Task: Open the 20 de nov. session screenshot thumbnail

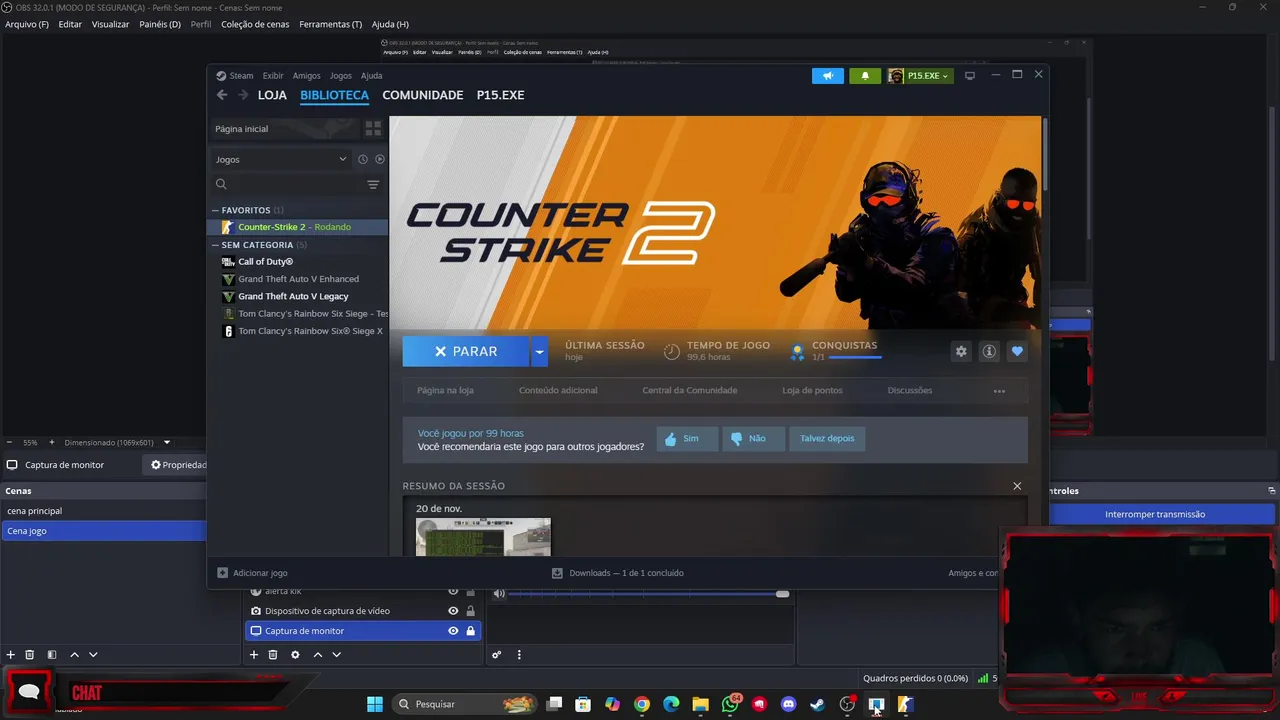Action: [x=483, y=537]
